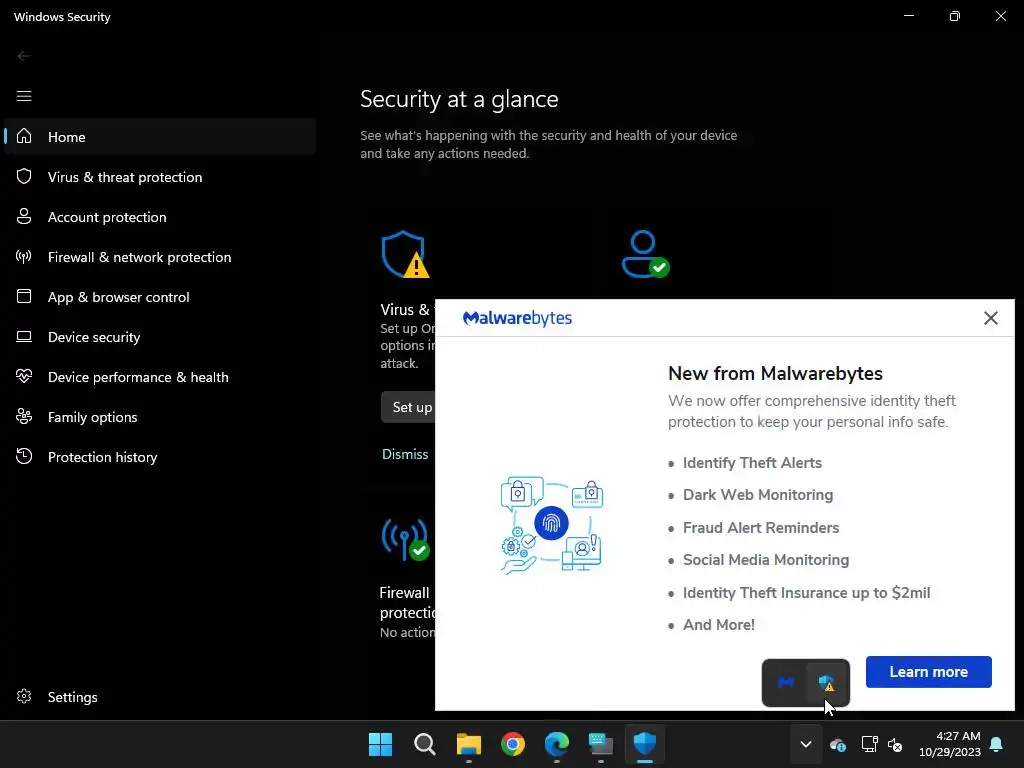Restore down the Windows Security window
The width and height of the screenshot is (1024, 768).
pos(955,16)
